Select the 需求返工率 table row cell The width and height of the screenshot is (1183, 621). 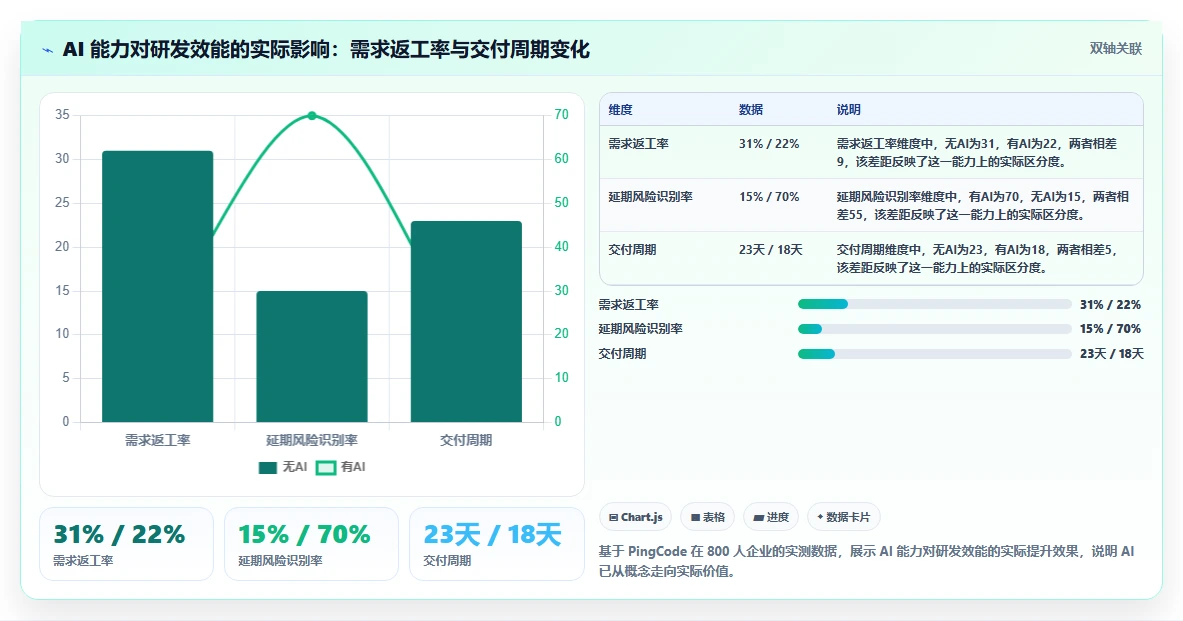[638, 143]
